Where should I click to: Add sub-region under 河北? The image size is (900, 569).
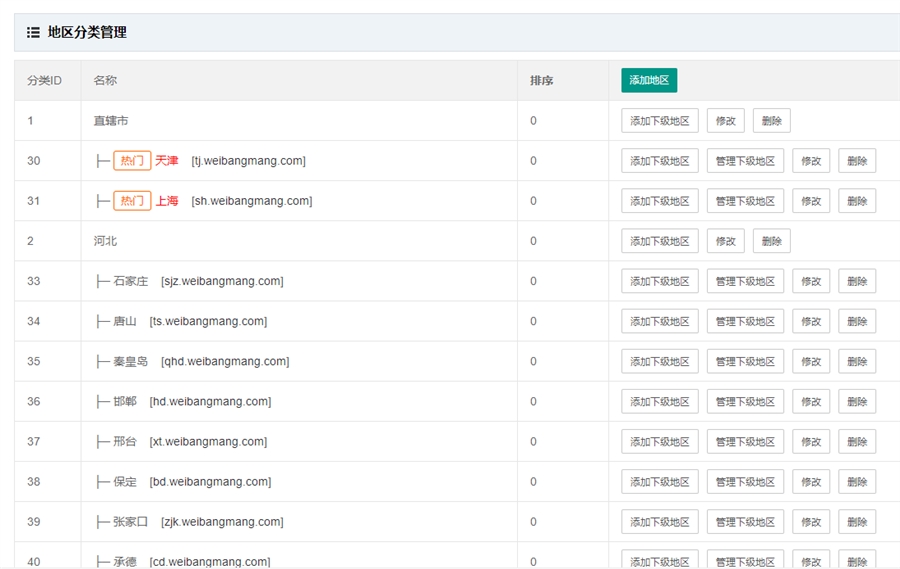(x=659, y=241)
